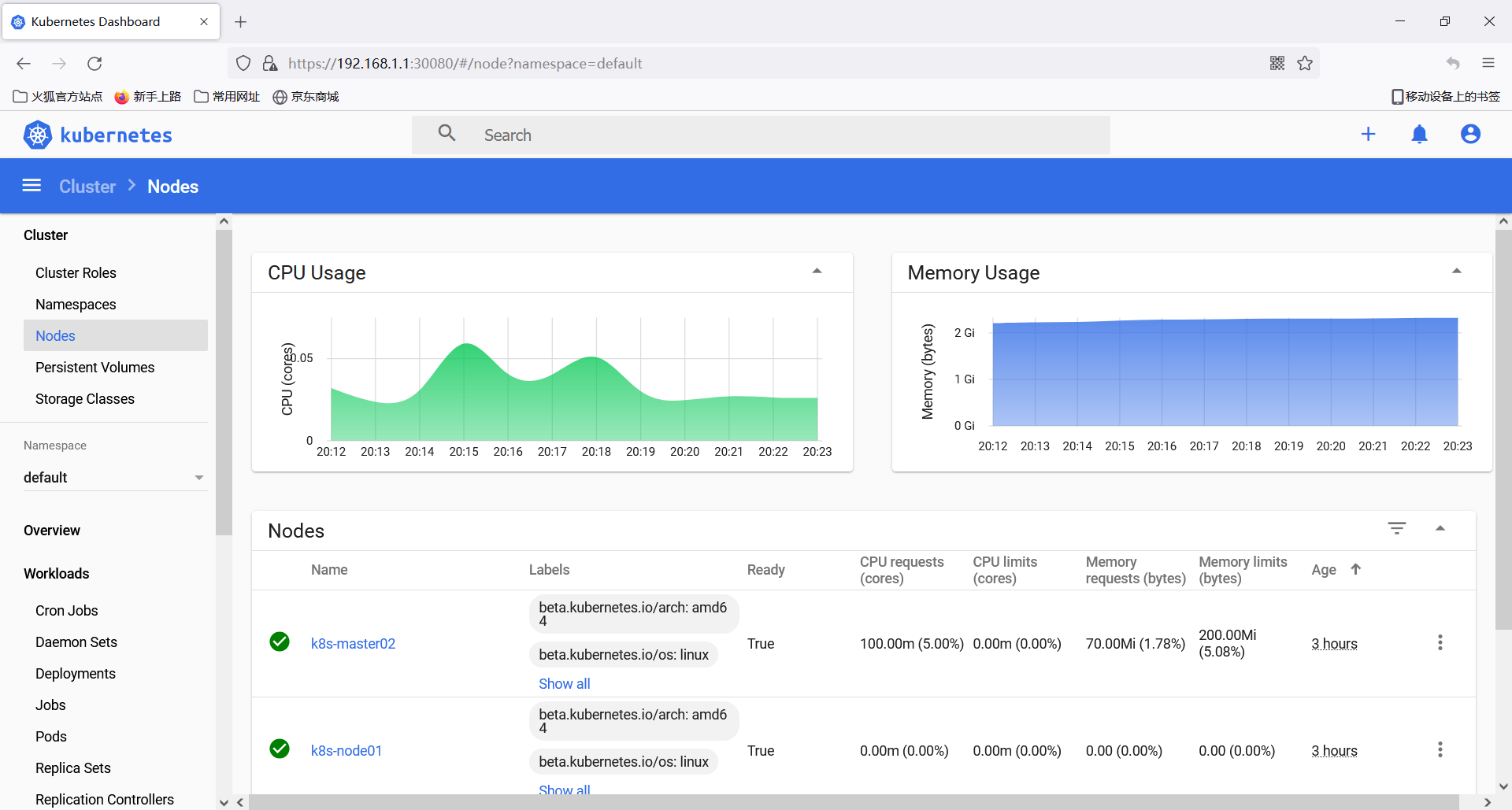Click the Kubernetes logo

(x=98, y=135)
